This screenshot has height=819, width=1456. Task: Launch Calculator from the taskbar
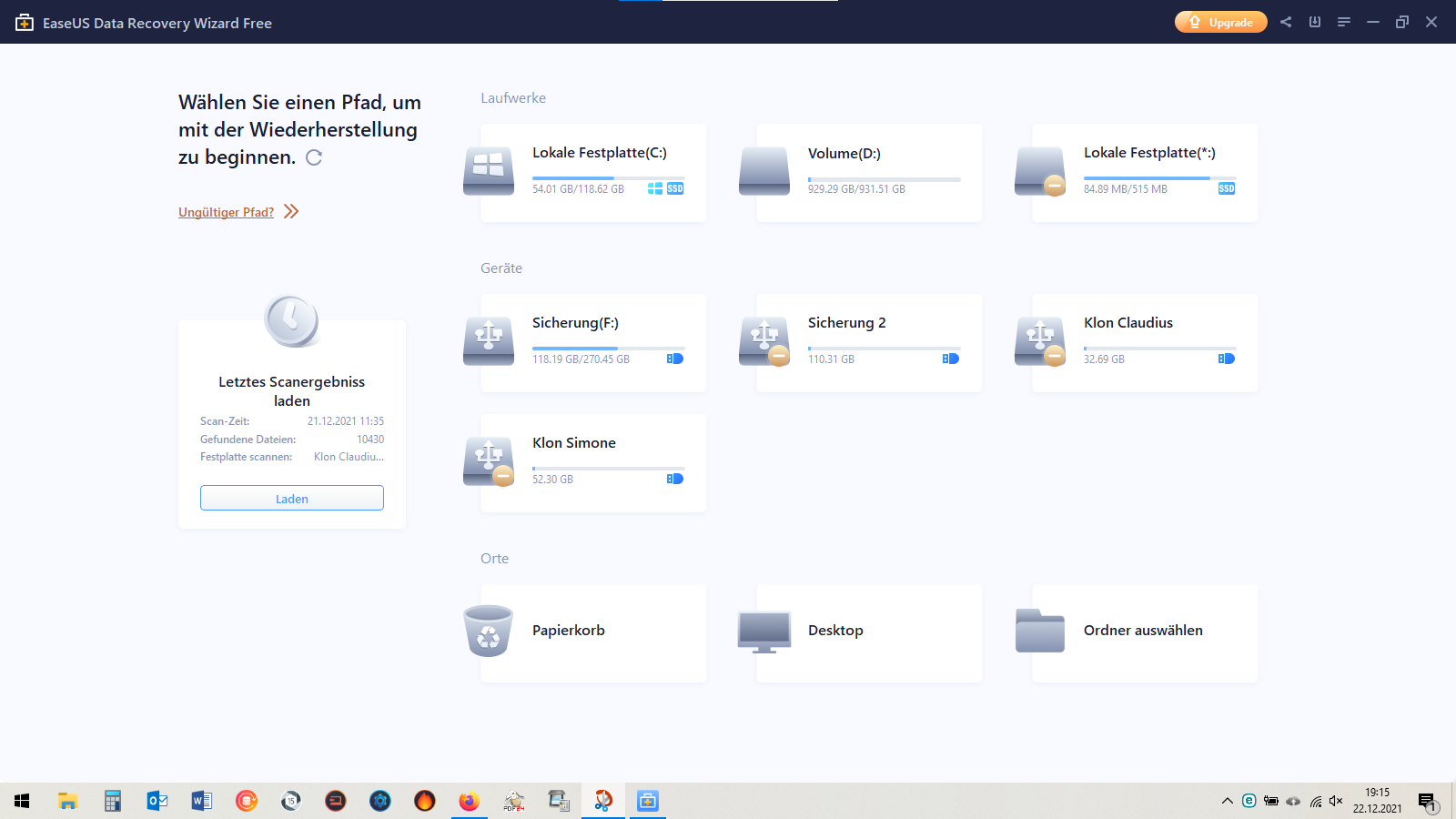(x=112, y=801)
